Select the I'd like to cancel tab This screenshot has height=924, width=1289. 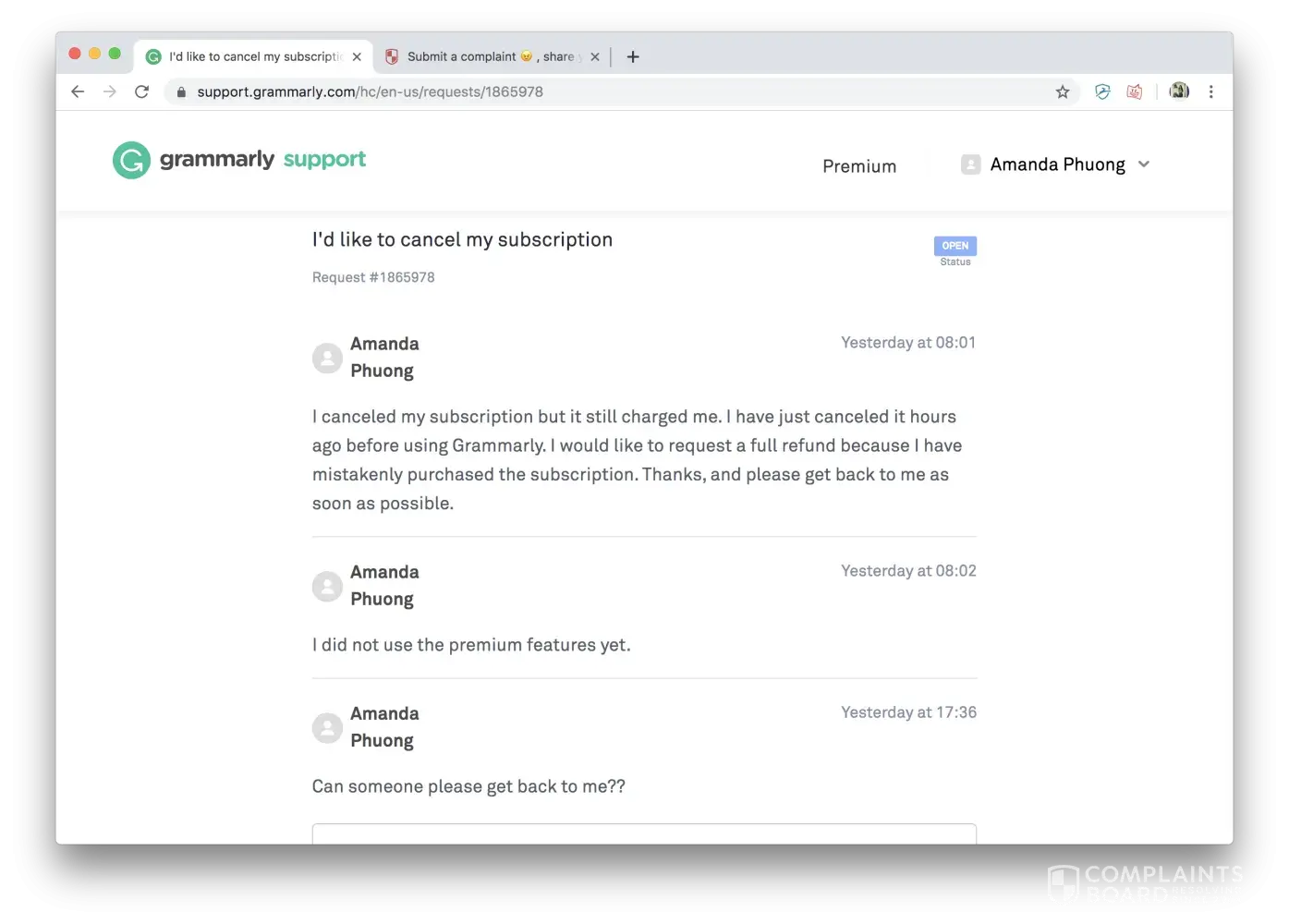click(249, 56)
